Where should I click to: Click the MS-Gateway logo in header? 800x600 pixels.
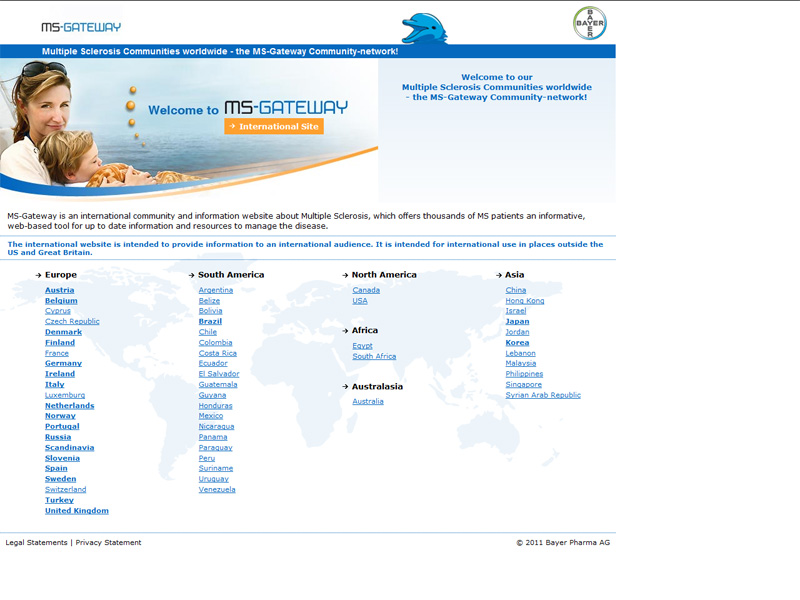81,27
